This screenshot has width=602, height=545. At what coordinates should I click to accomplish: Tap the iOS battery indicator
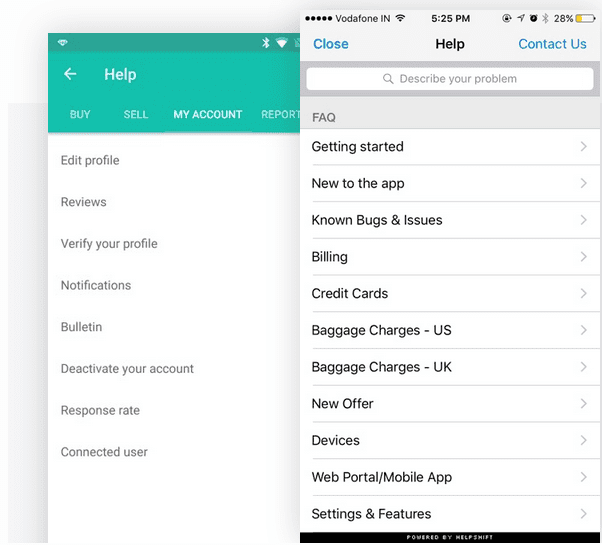585,18
